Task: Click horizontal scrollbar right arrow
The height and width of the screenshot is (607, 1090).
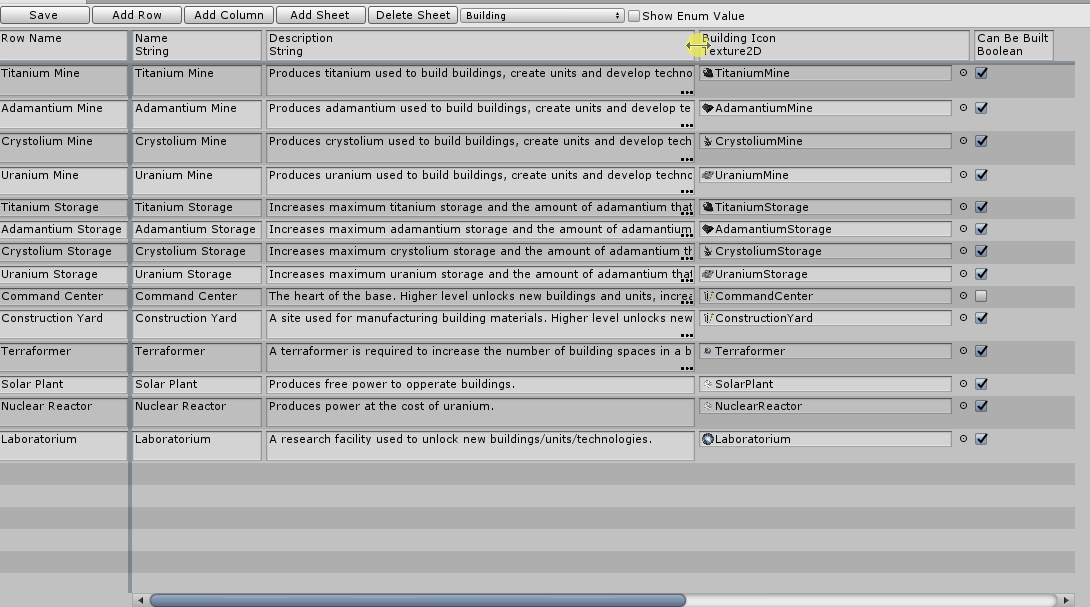Action: tap(1066, 600)
